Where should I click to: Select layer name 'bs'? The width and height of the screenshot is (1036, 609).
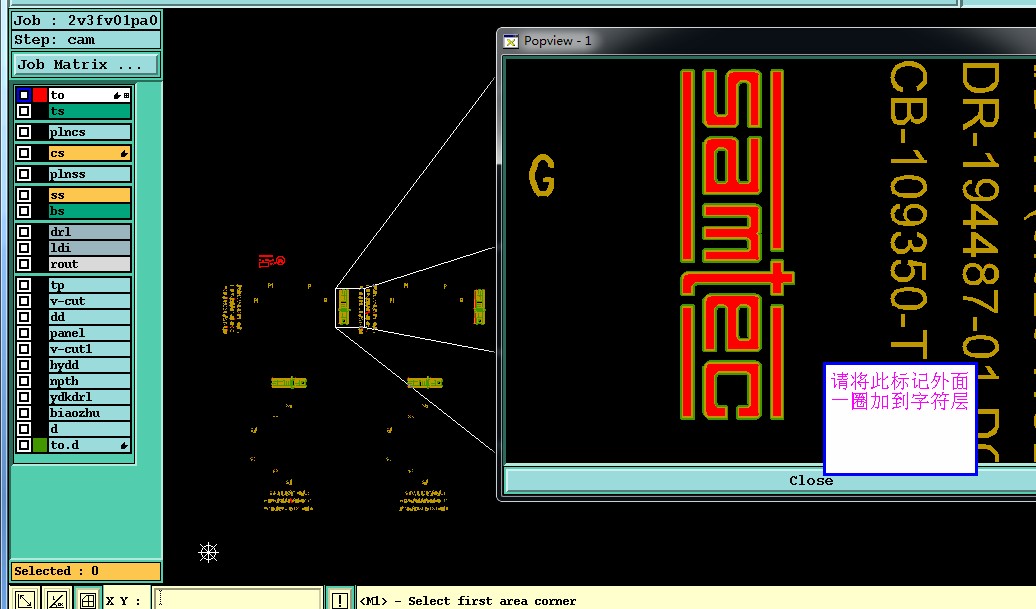(x=89, y=211)
